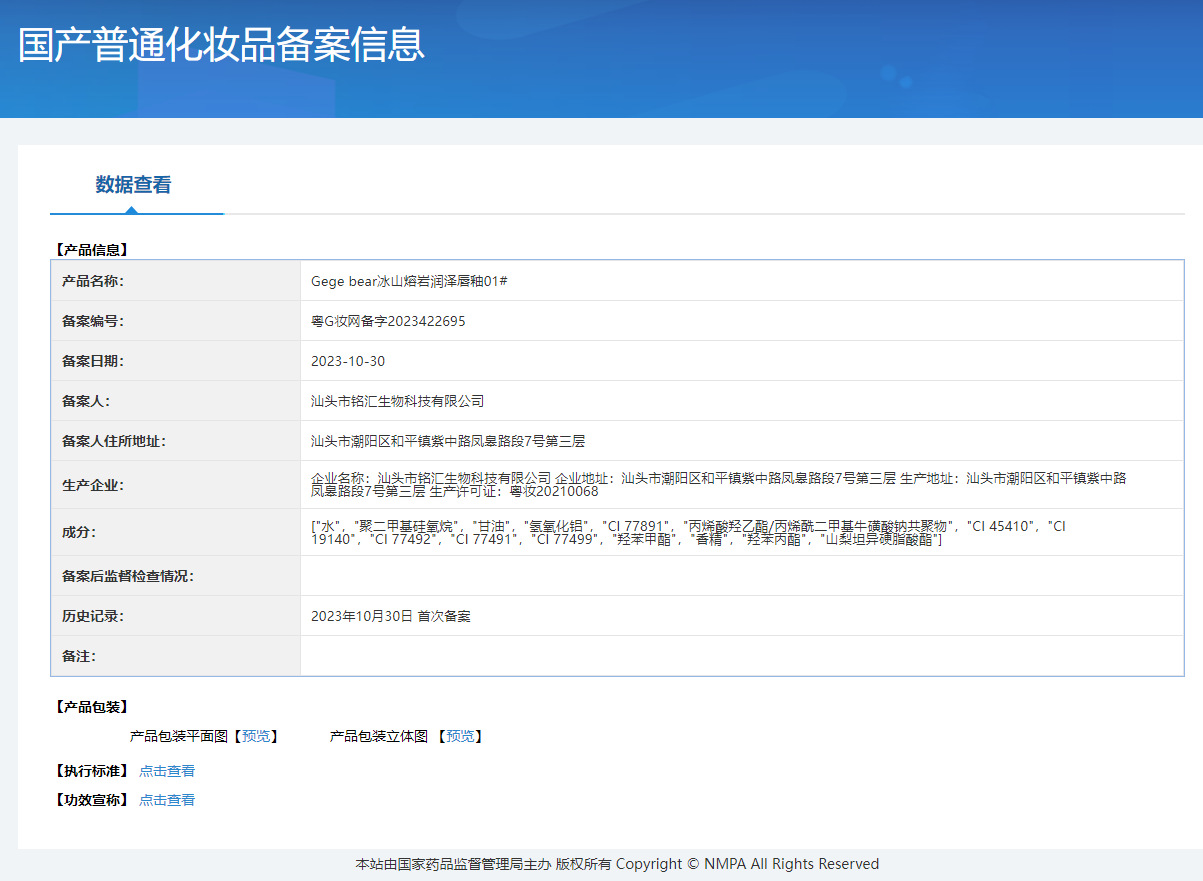The height and width of the screenshot is (881, 1203).
Task: Click product name Gege bear冰山熔岩润泽唇釉01#
Action: [409, 281]
